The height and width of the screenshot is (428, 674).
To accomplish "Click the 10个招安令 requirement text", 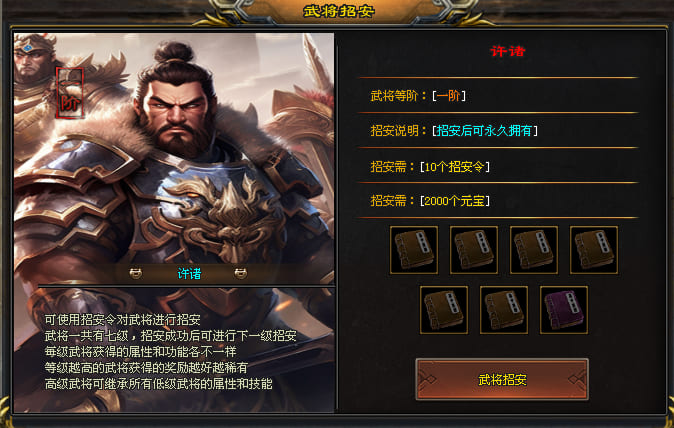I will (454, 166).
